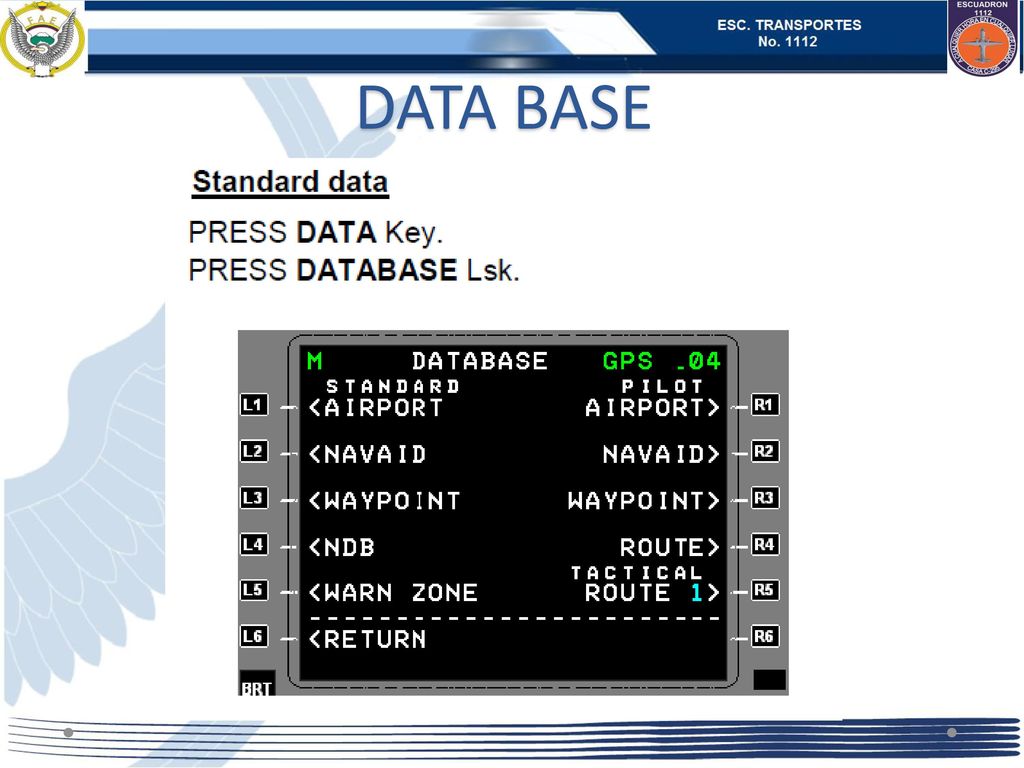Select the pilot WAYPOINT> entry

pos(644,501)
